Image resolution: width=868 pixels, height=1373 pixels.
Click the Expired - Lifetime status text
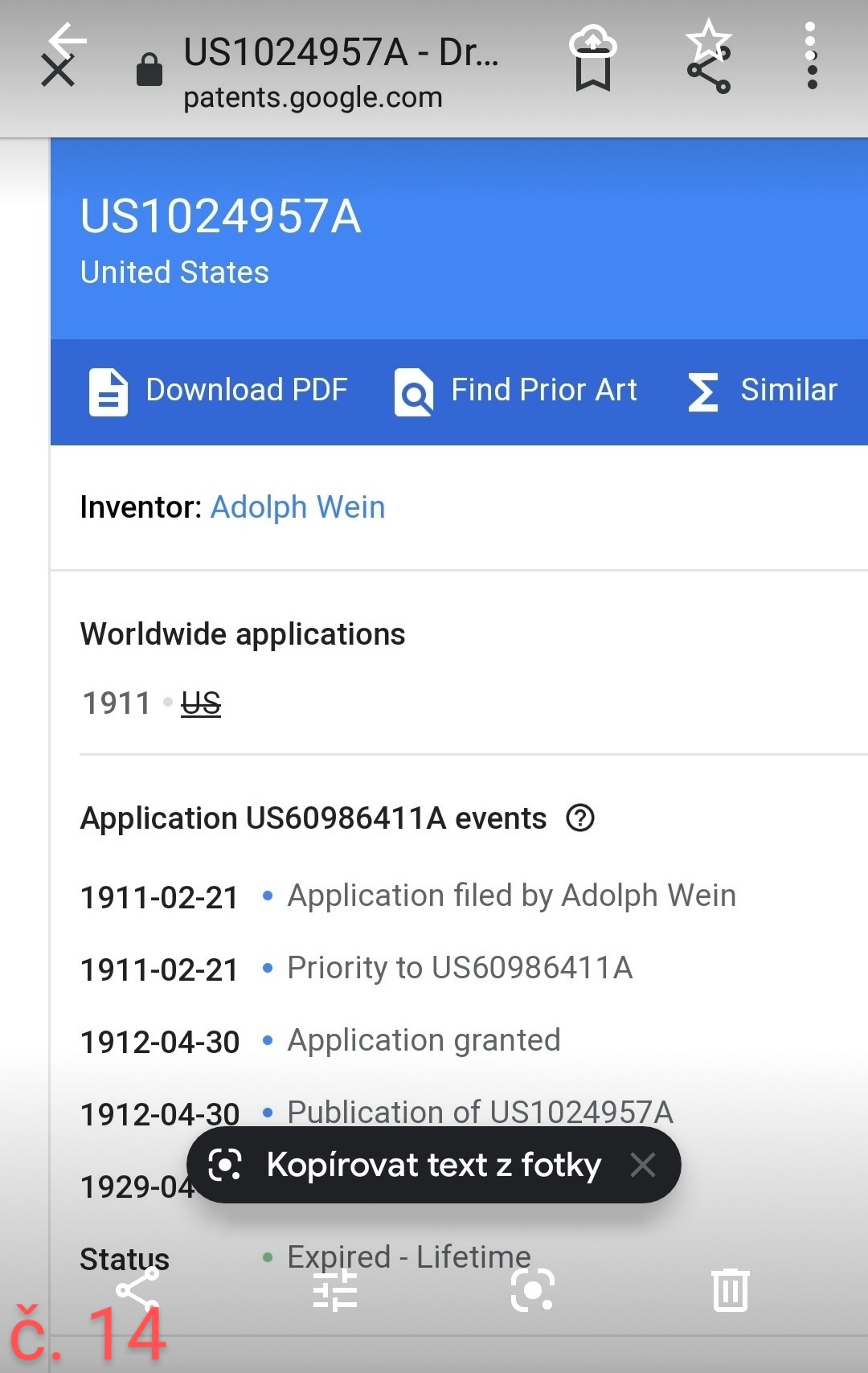click(x=409, y=1256)
